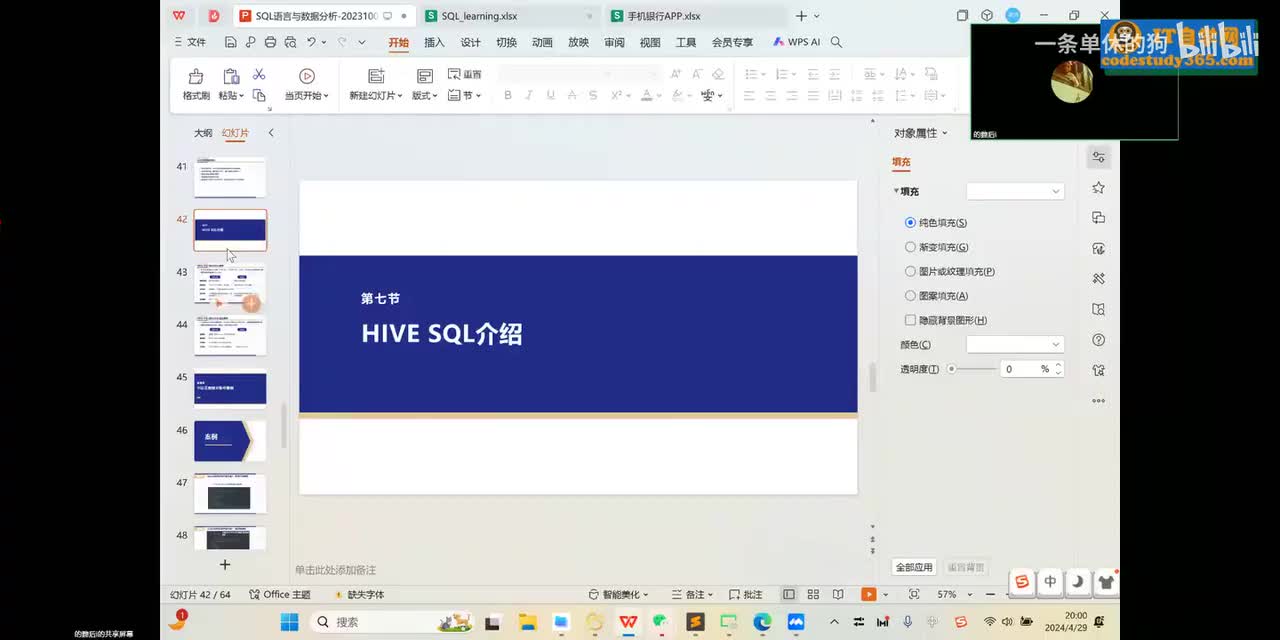Click the orange Play slideshow button in status bar

pos(868,594)
